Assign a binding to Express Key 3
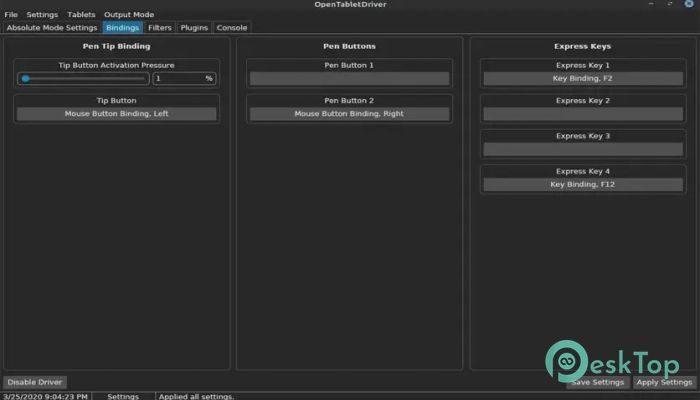The height and width of the screenshot is (400, 700). [583, 149]
